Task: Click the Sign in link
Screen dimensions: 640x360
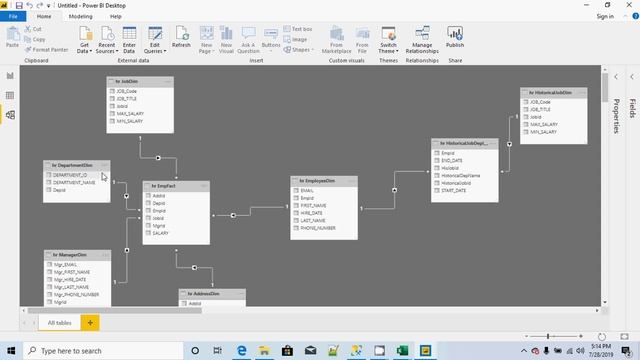Action: tap(605, 16)
